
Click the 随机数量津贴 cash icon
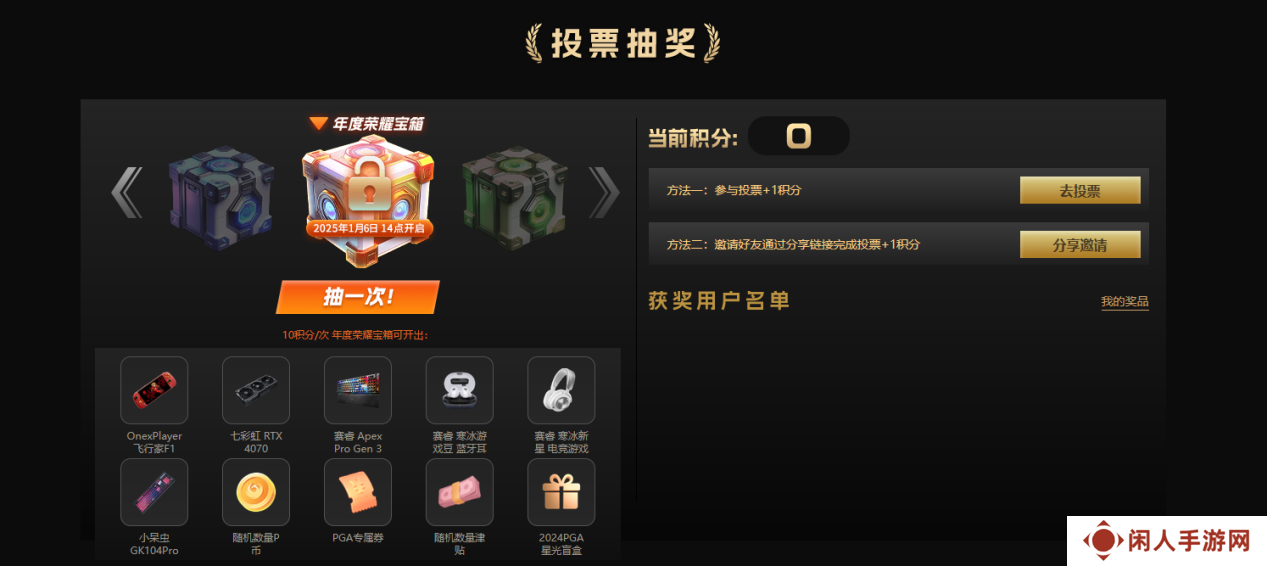[460, 492]
